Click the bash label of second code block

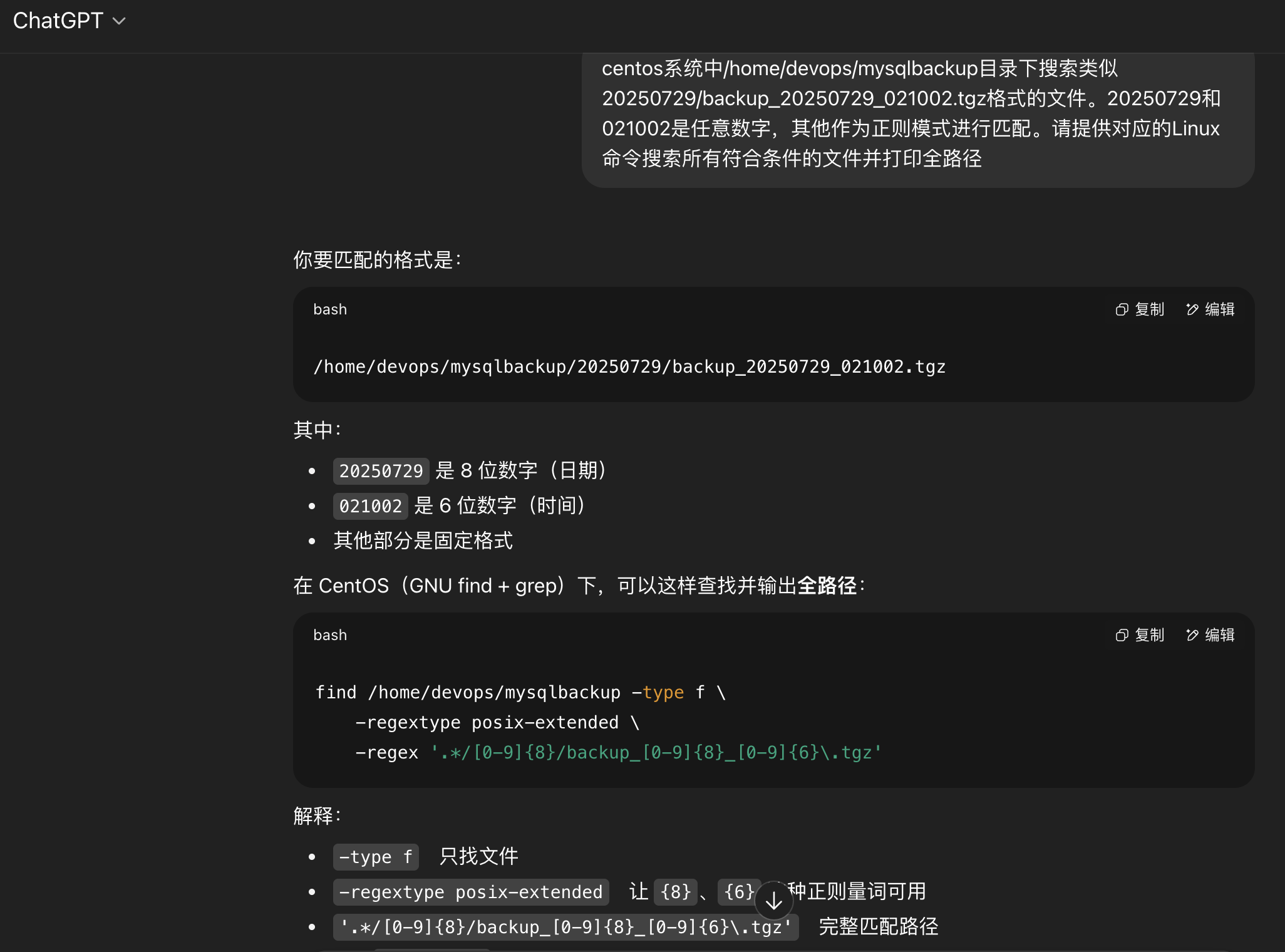(x=330, y=635)
